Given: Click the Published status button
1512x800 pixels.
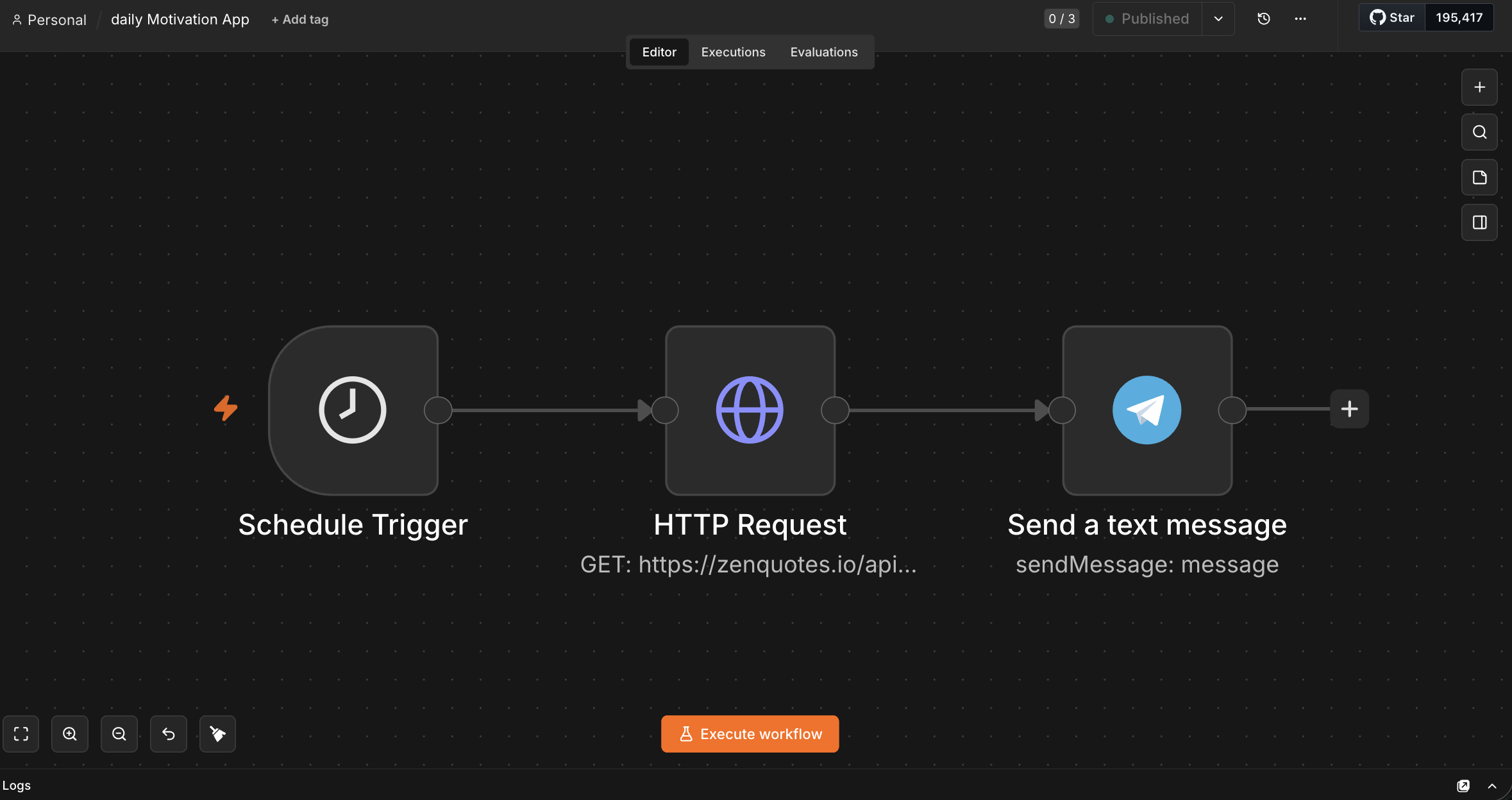Looking at the screenshot, I should (1148, 19).
